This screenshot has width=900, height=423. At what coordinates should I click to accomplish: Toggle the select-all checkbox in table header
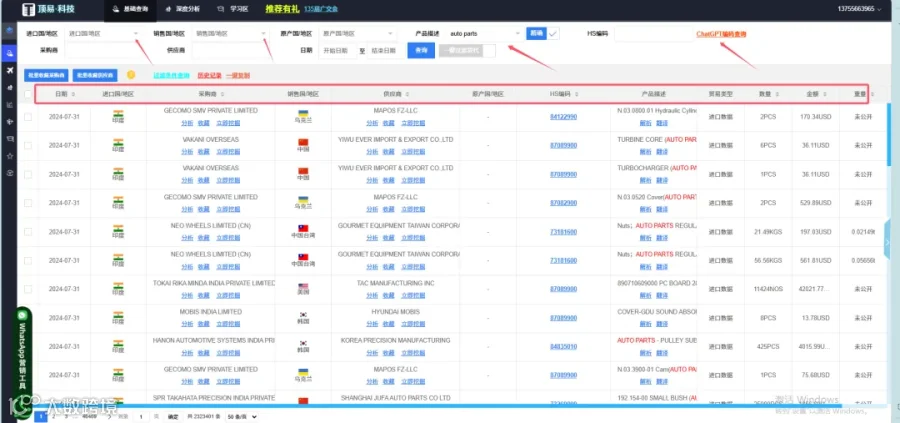[28, 94]
